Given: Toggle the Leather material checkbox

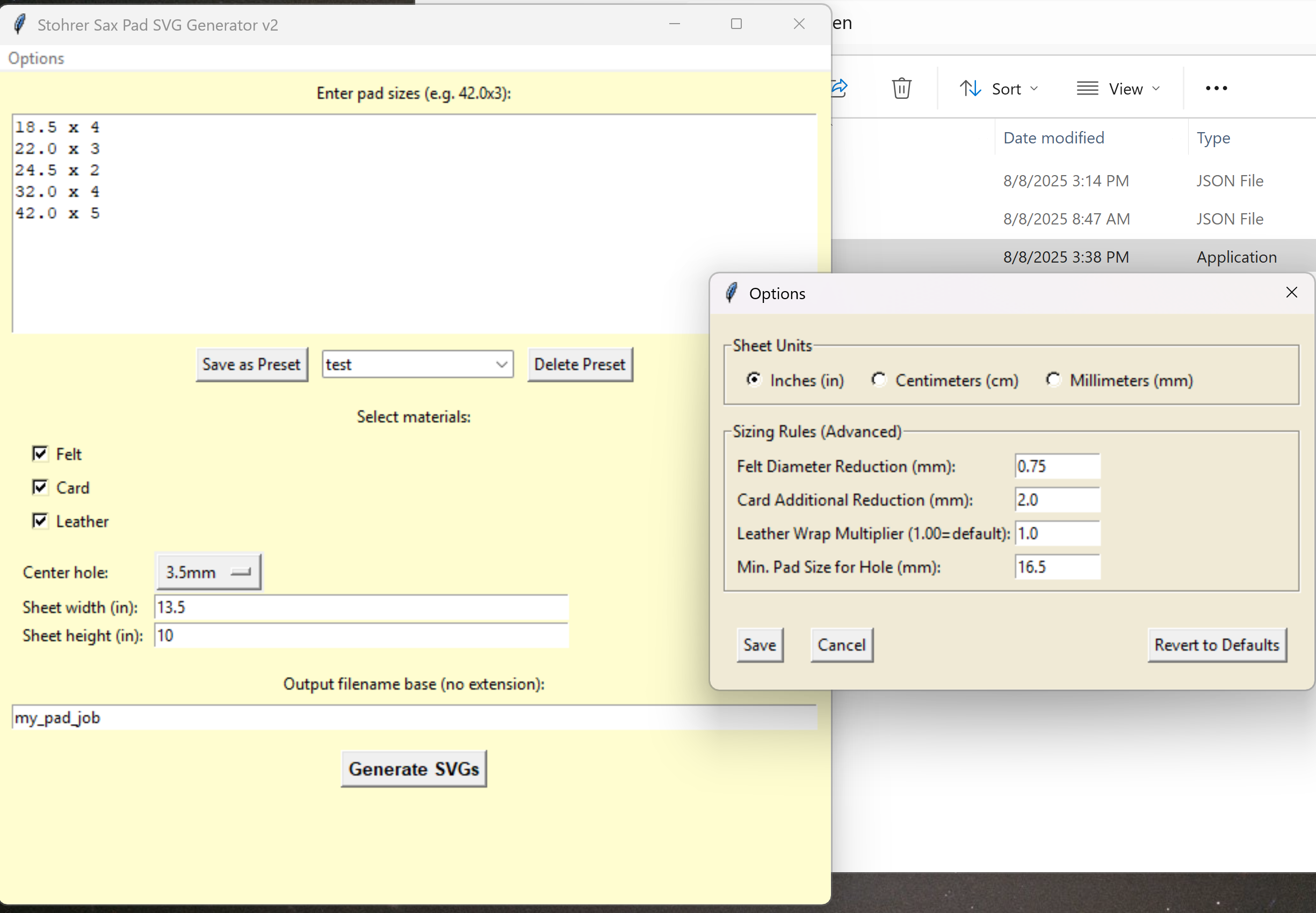Looking at the screenshot, I should (40, 520).
